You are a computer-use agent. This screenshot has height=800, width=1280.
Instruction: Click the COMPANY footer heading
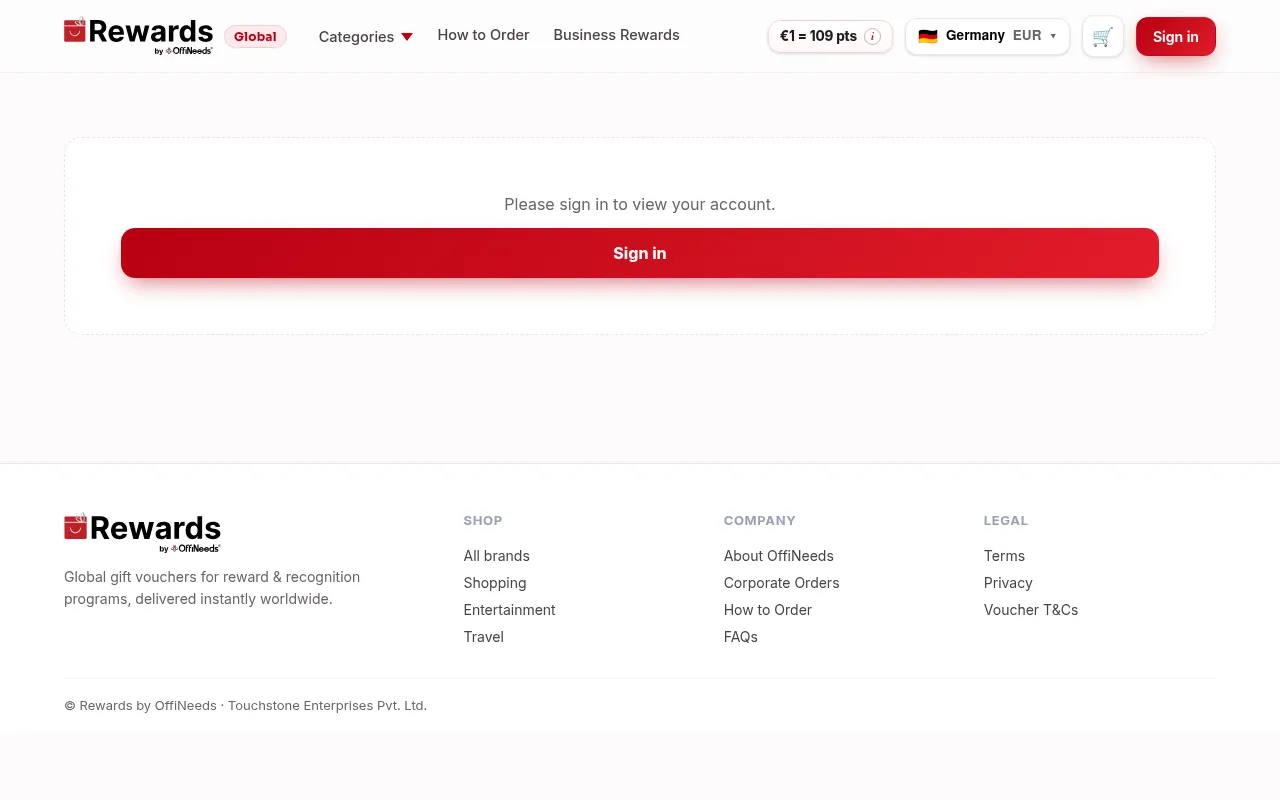[760, 521]
